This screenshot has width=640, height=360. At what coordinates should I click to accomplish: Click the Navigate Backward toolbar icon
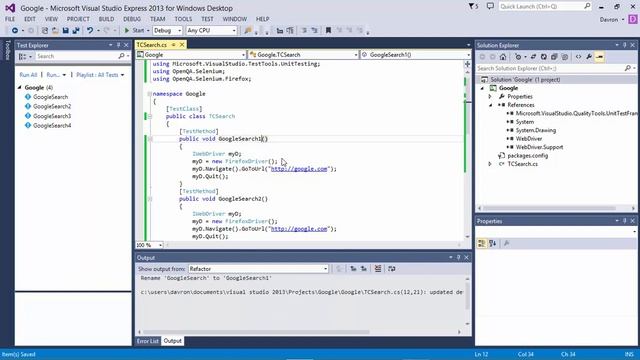(x=14, y=31)
